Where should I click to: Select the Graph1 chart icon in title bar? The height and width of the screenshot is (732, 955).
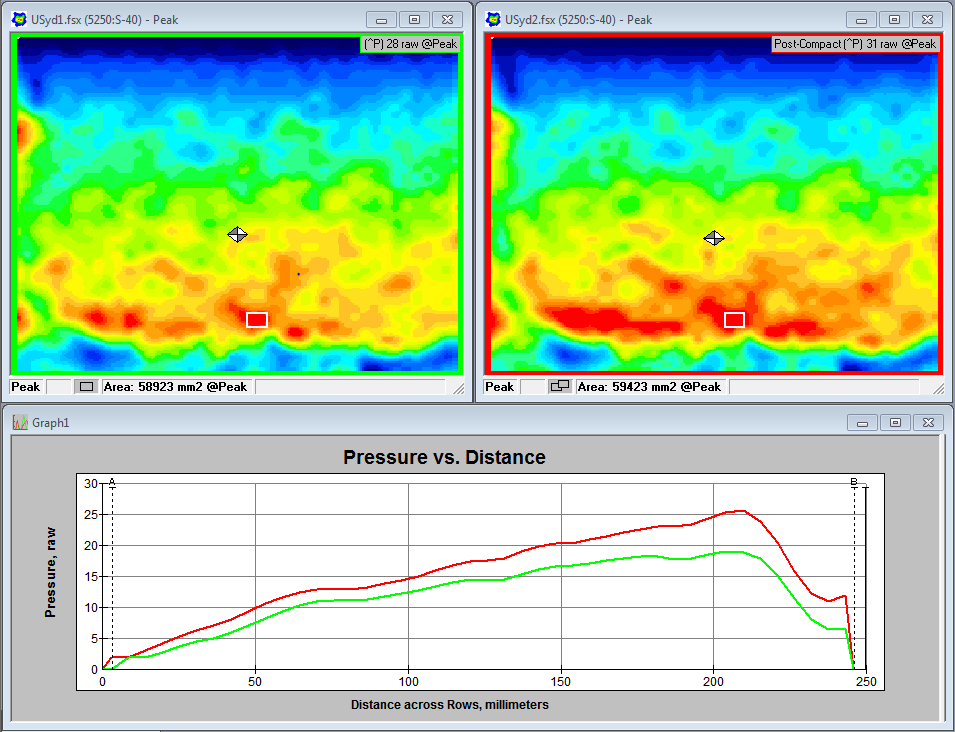click(x=19, y=422)
